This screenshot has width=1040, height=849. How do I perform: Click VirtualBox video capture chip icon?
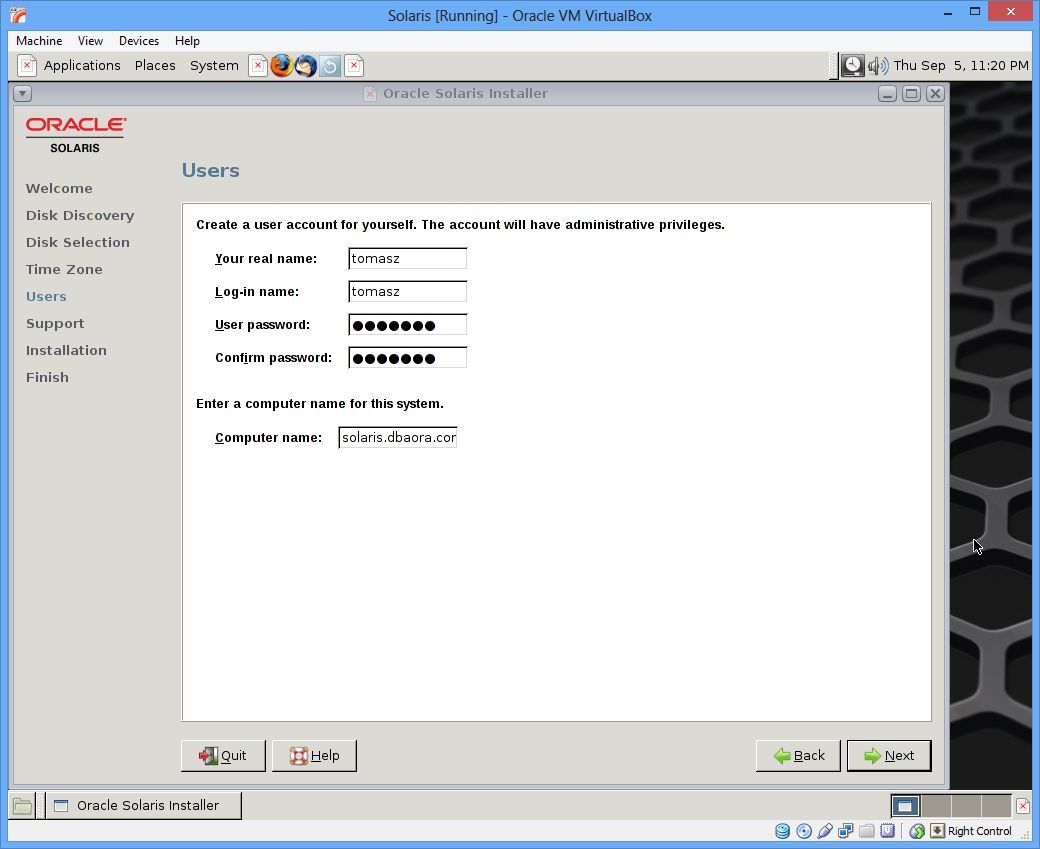887,831
